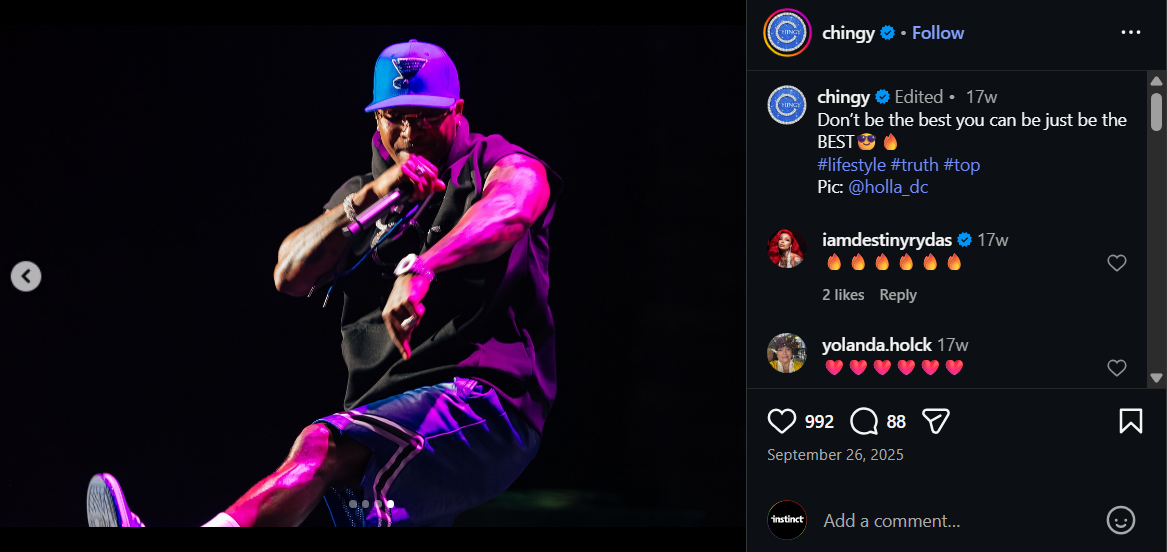This screenshot has width=1167, height=552.
Task: View the 2 likes on iamdestinyrydas's comment
Action: 843,295
